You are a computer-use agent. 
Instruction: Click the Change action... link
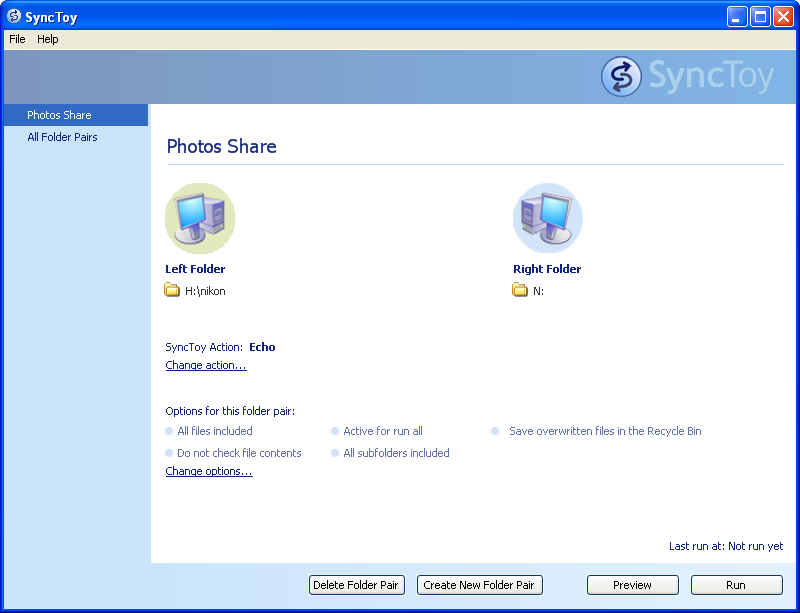pos(206,365)
